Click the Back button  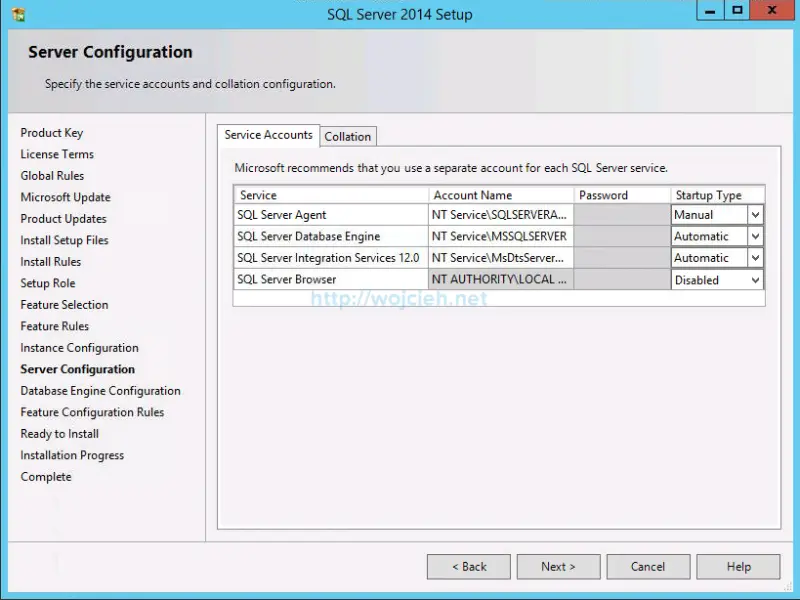click(x=468, y=566)
